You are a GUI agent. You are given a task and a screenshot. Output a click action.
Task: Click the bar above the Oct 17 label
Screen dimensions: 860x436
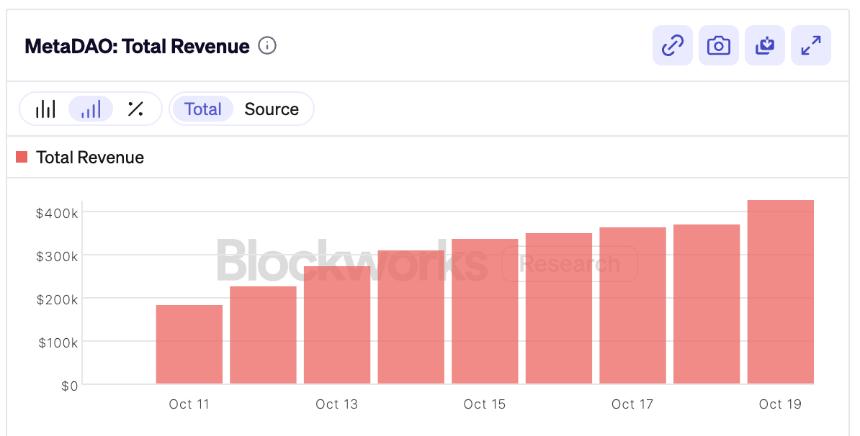click(632, 305)
